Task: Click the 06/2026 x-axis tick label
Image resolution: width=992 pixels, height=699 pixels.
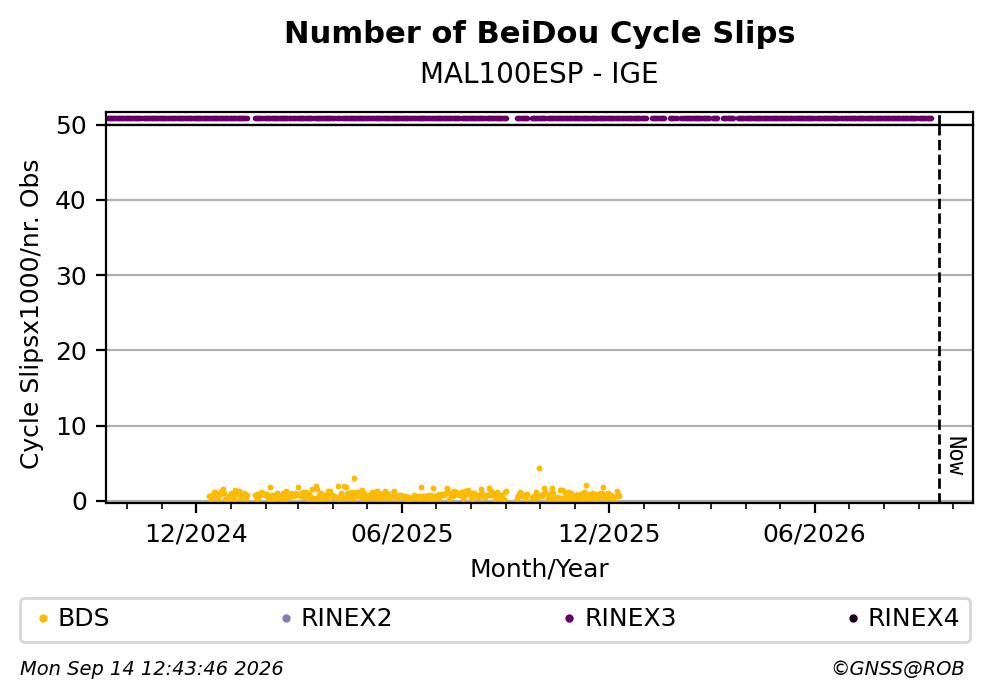Action: click(x=814, y=535)
